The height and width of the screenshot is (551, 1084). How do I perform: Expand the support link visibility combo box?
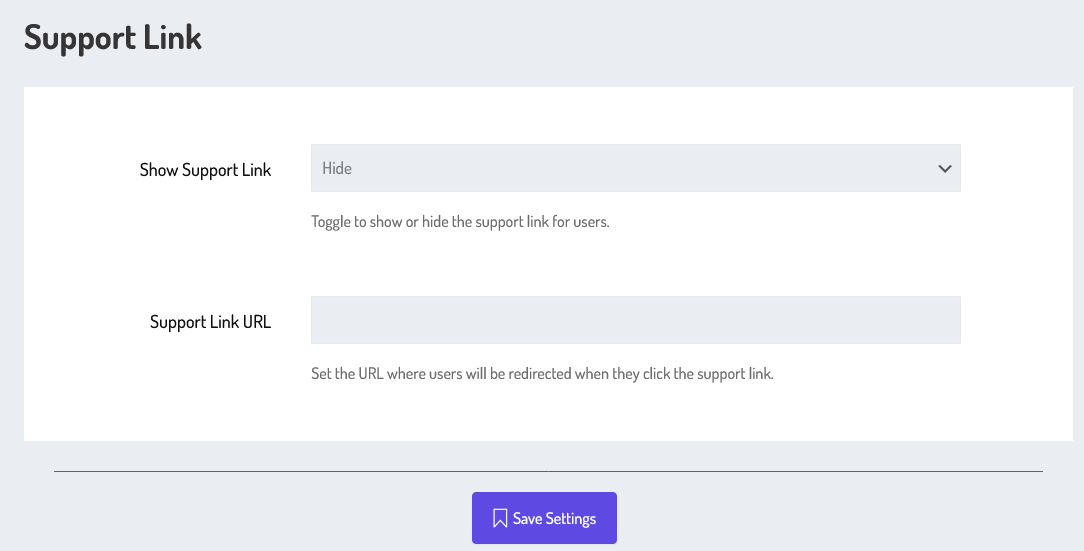(635, 168)
